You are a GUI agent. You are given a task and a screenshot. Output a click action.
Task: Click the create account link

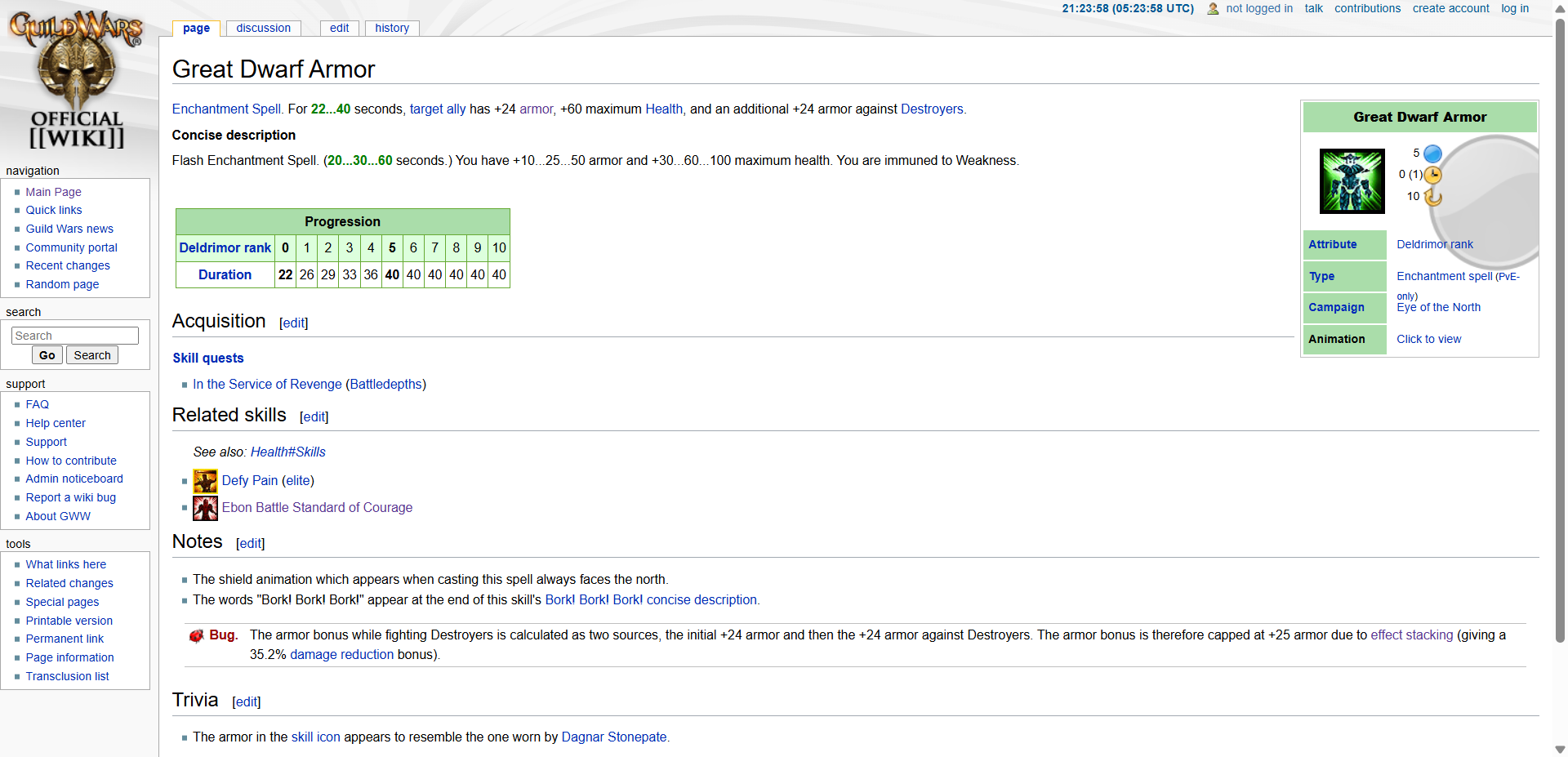[x=1450, y=8]
